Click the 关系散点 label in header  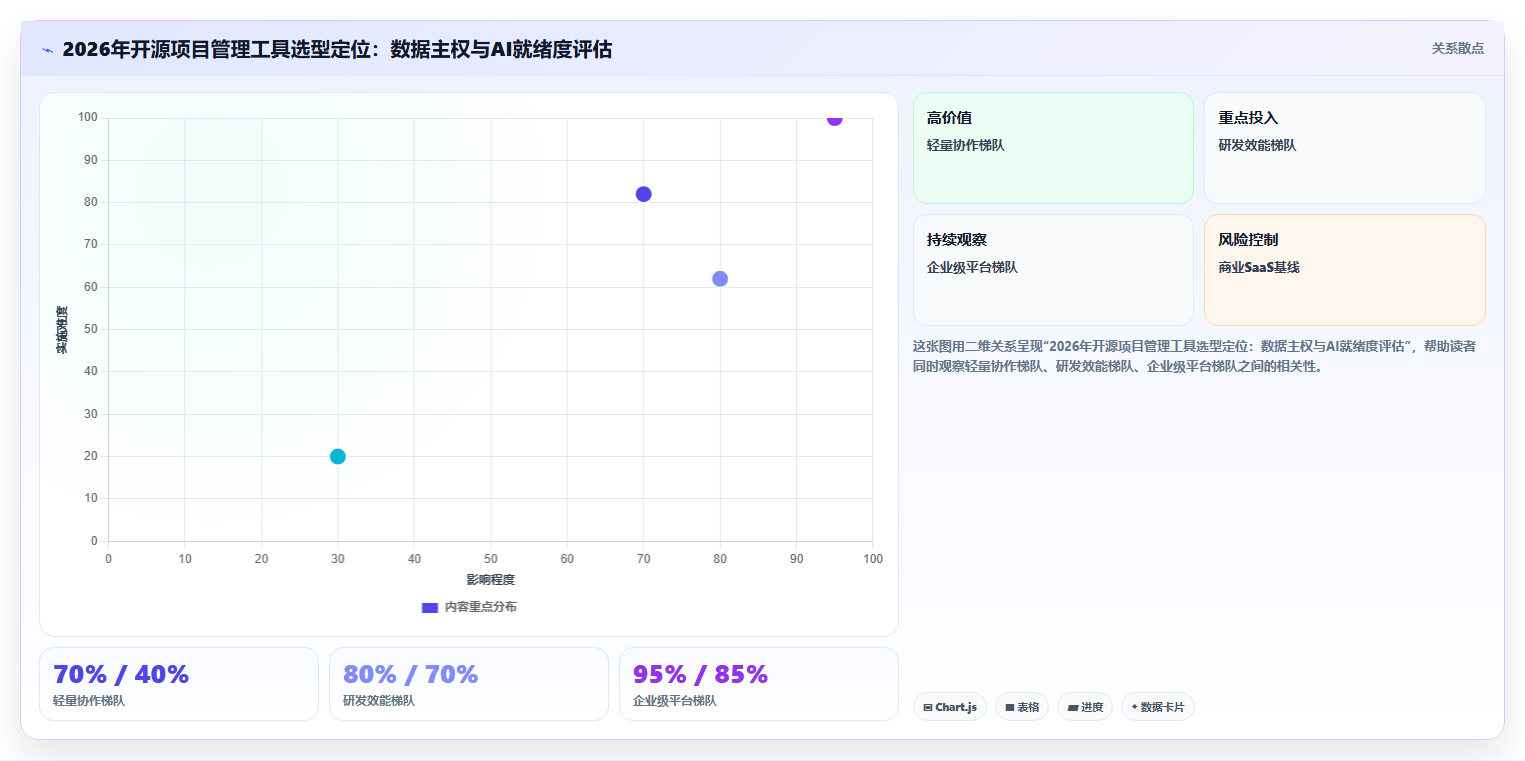[x=1457, y=48]
